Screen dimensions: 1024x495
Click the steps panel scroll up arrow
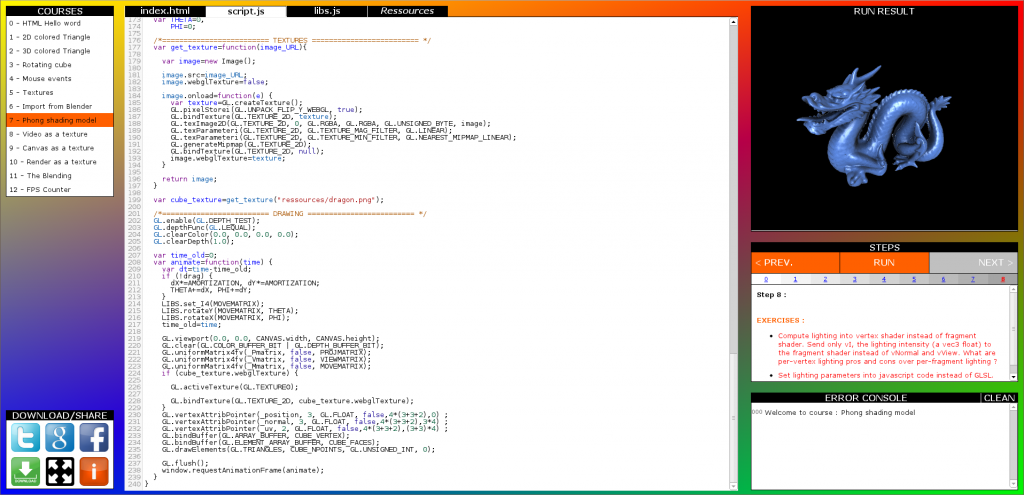pyautogui.click(x=1013, y=290)
